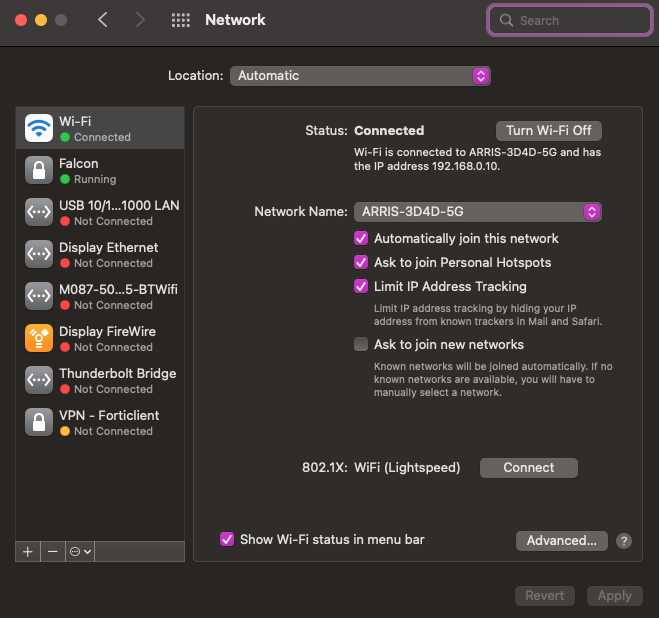659x618 pixels.
Task: Click the bold Connected status text
Action: 389,131
